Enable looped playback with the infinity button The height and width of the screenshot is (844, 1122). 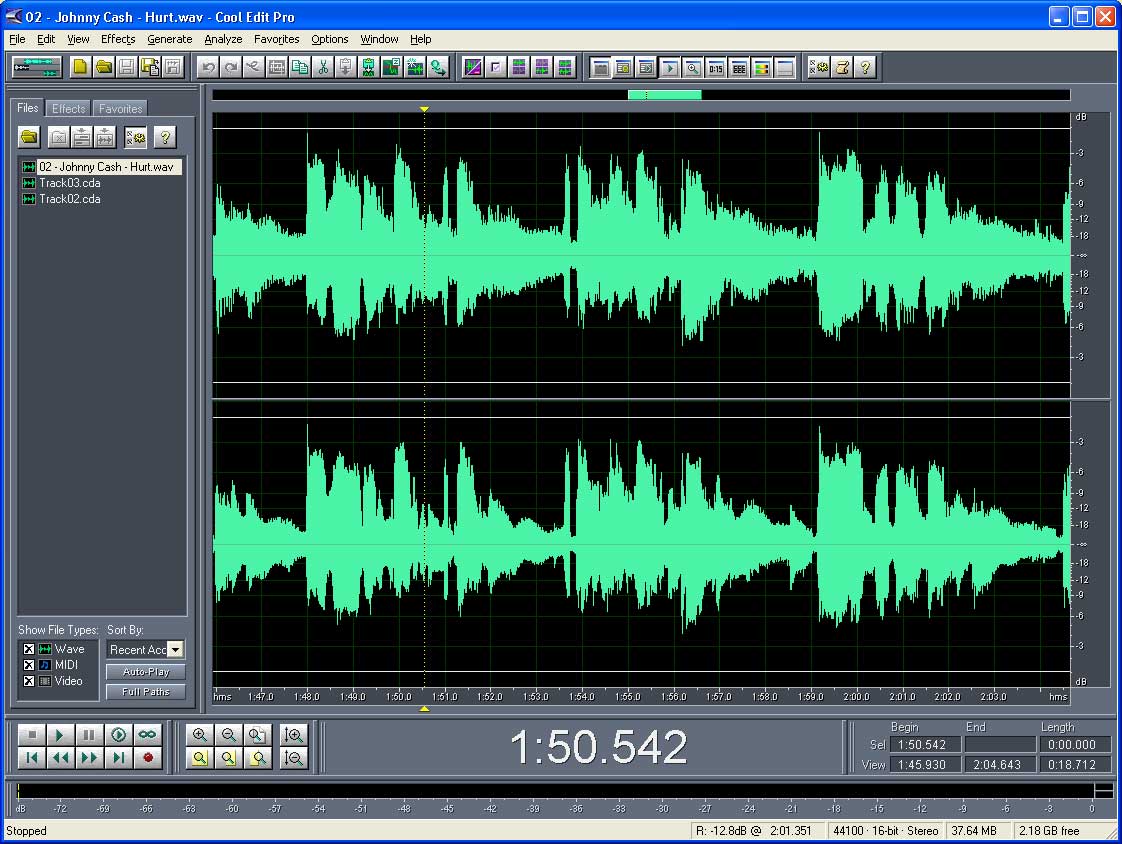147,734
